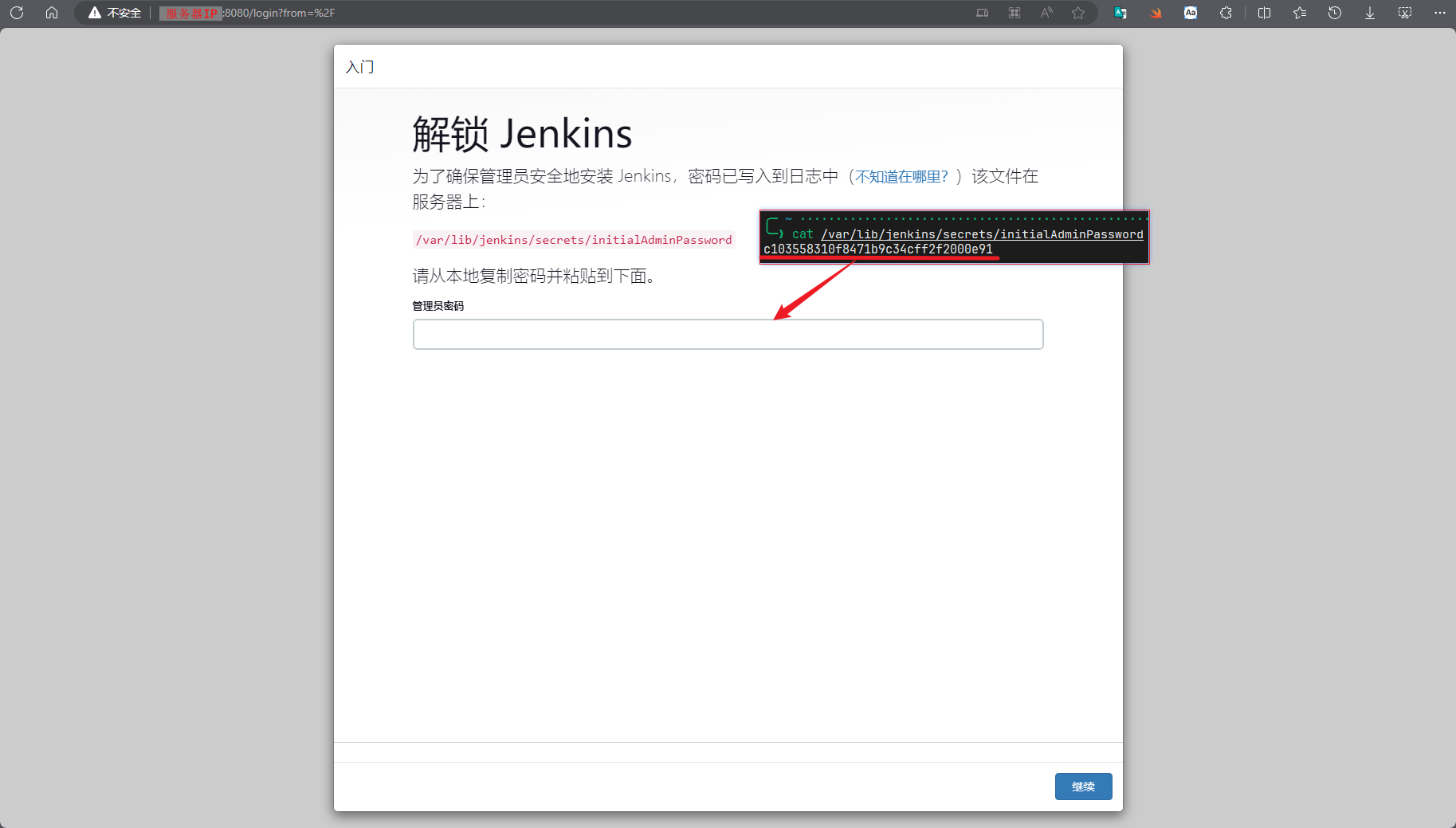Open the browser extensions puzzle icon
This screenshot has width=1456, height=828.
(x=1226, y=13)
